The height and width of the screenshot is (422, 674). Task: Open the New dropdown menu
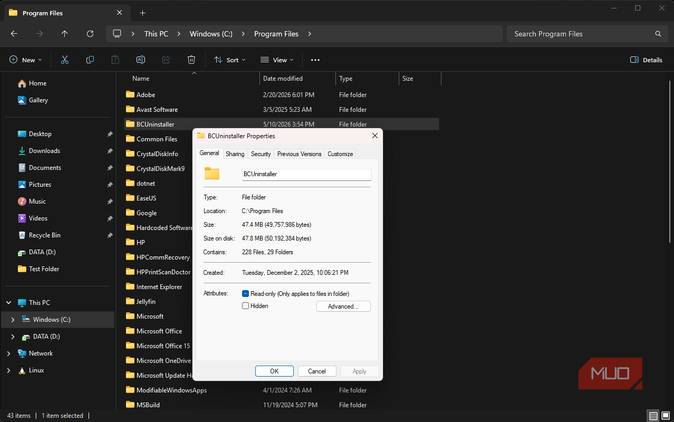(x=25, y=60)
